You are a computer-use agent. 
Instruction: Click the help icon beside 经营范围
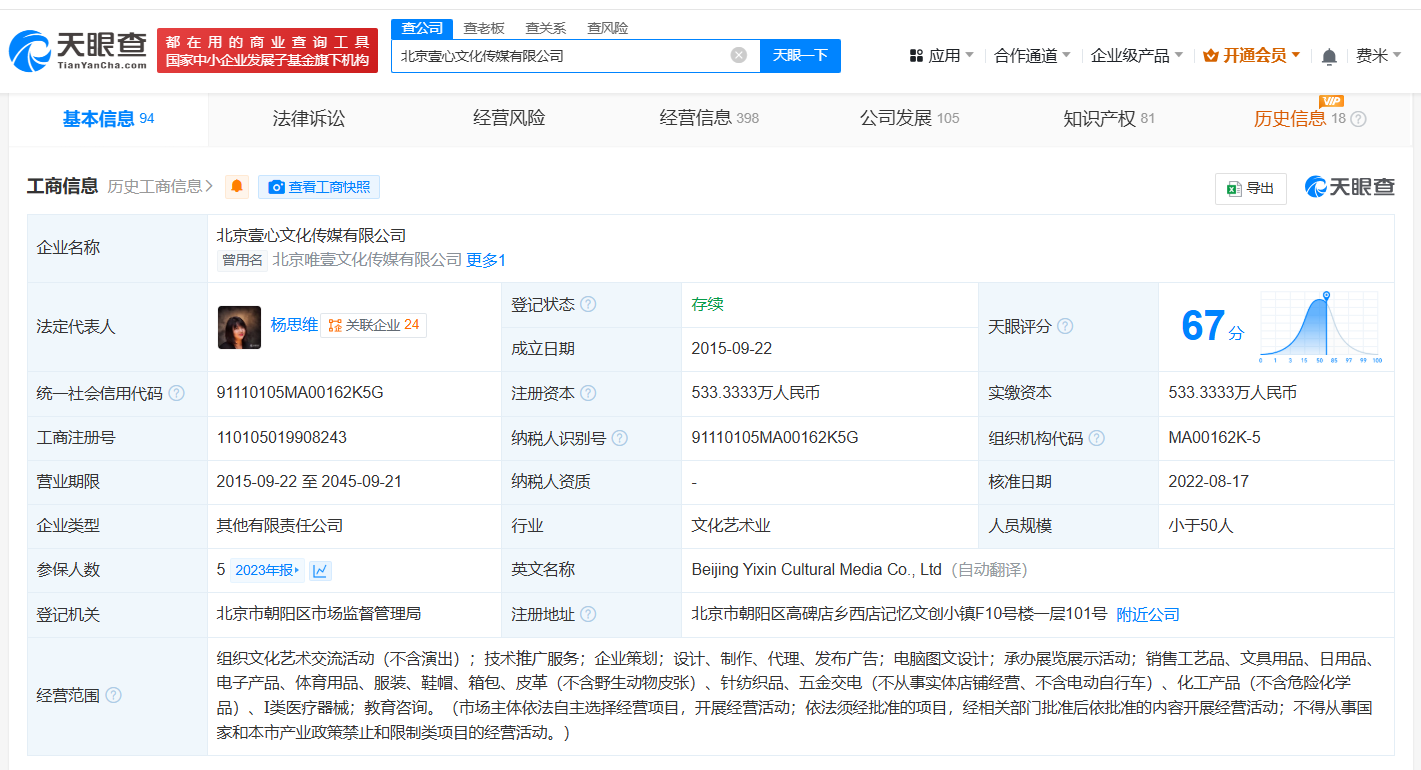point(113,695)
